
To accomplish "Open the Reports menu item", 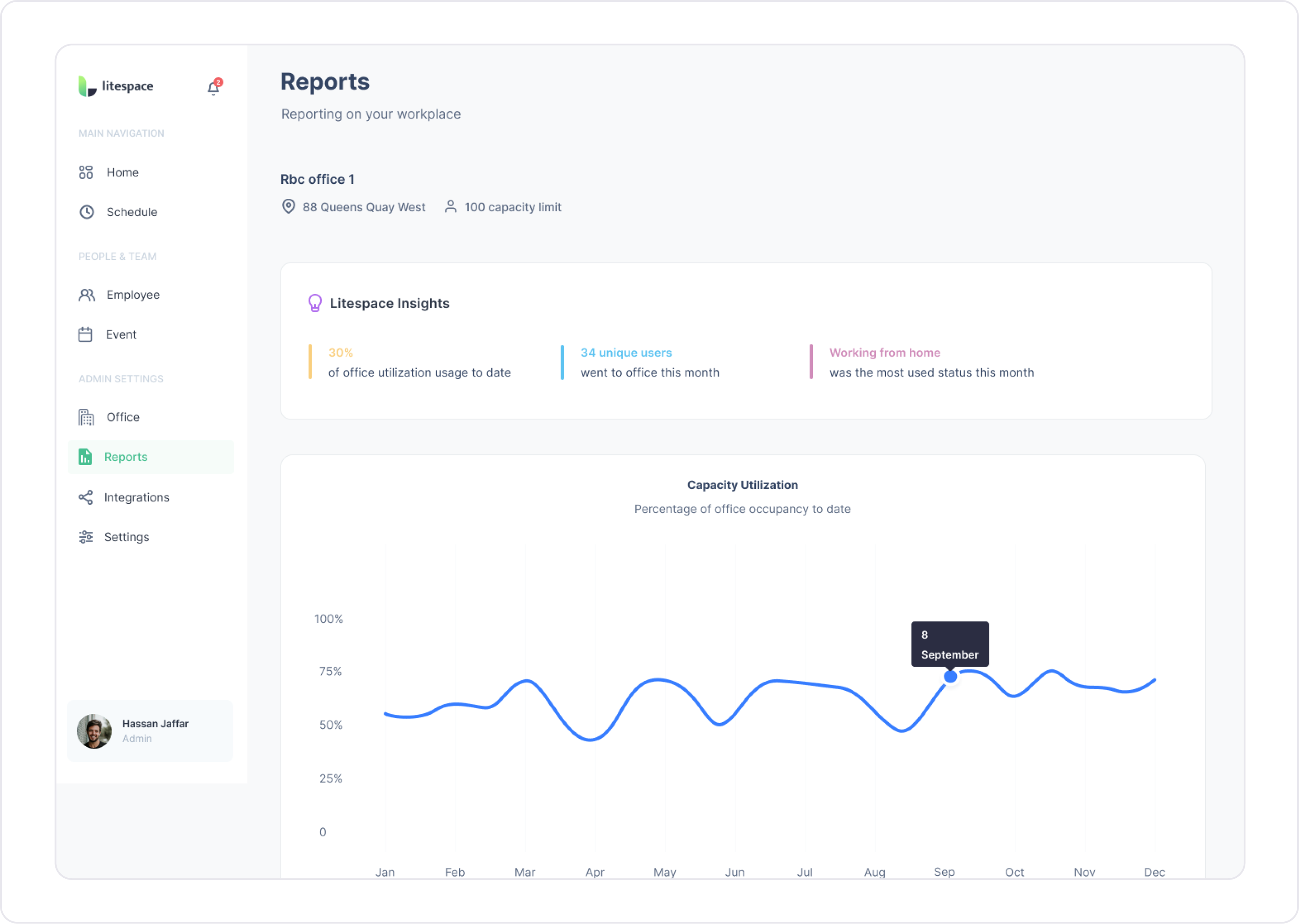I will tap(126, 457).
